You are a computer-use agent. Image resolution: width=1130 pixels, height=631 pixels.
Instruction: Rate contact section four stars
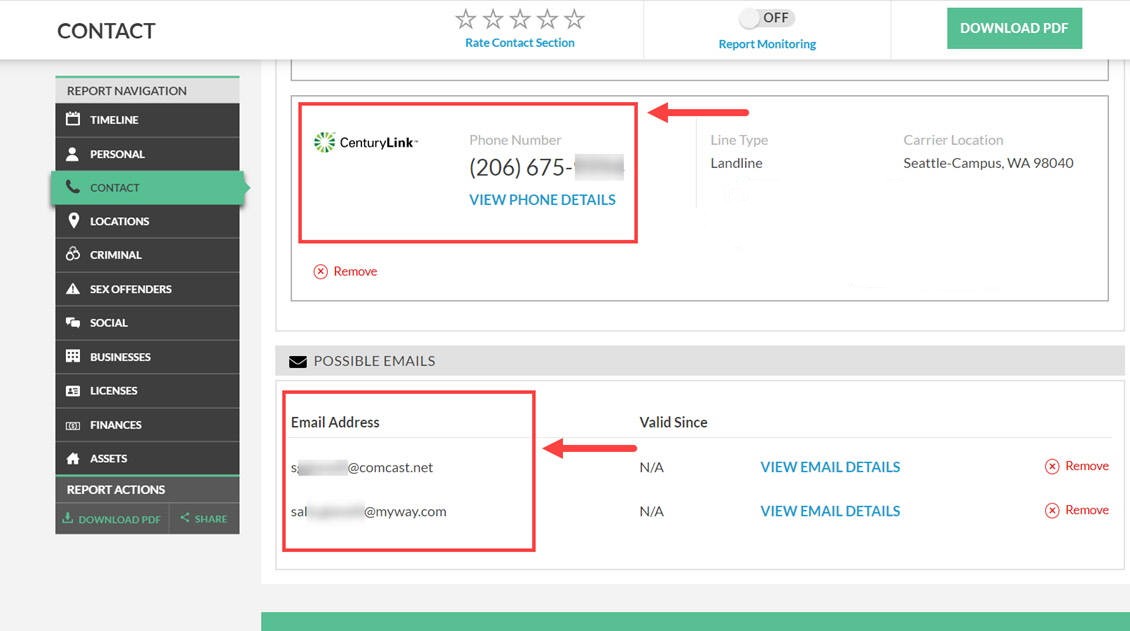pyautogui.click(x=547, y=19)
